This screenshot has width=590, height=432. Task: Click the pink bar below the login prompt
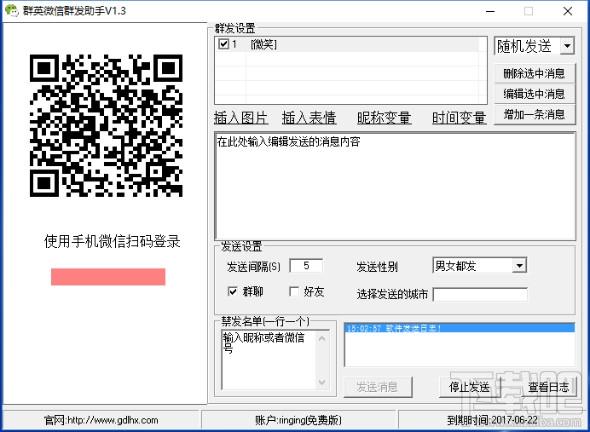coord(108,277)
